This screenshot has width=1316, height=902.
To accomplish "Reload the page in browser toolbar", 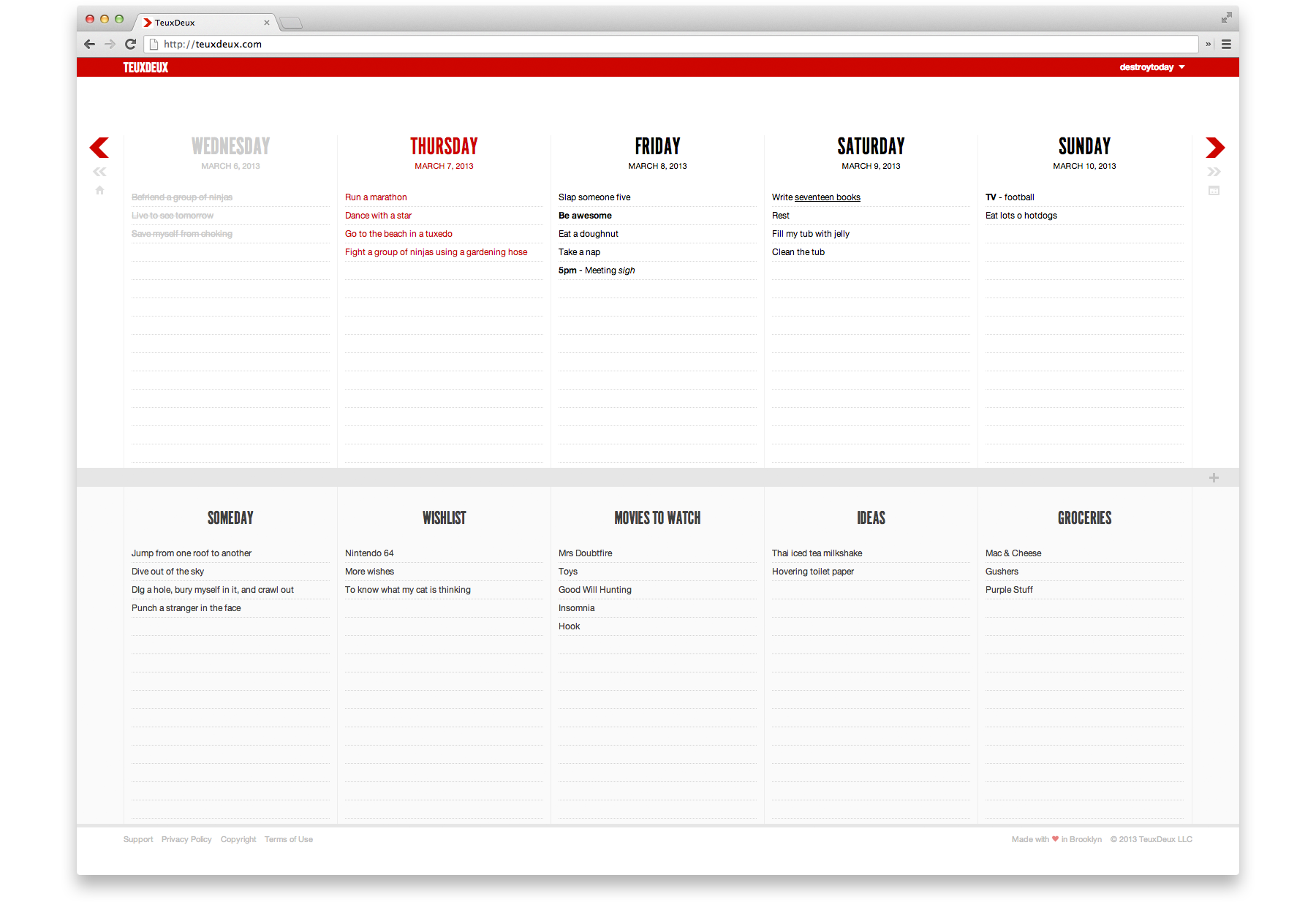I will coord(131,44).
